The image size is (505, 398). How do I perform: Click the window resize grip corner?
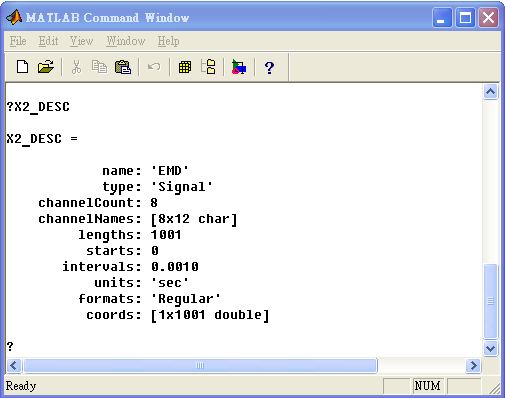pos(494,388)
